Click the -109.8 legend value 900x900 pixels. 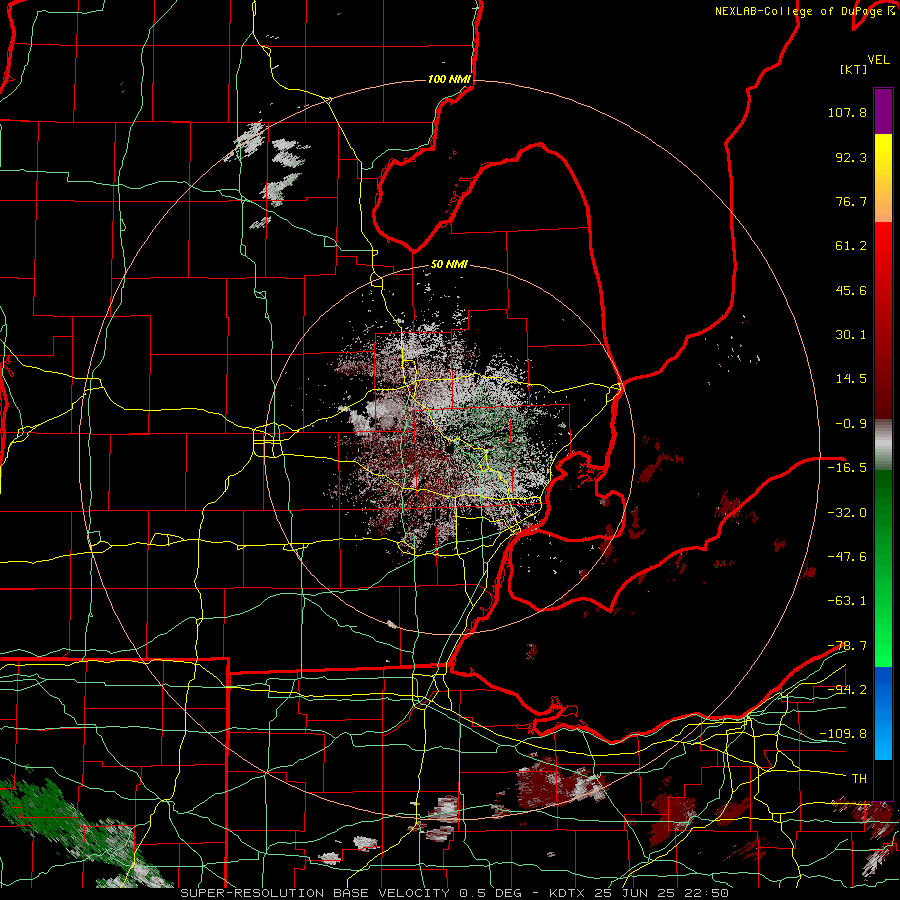[843, 734]
